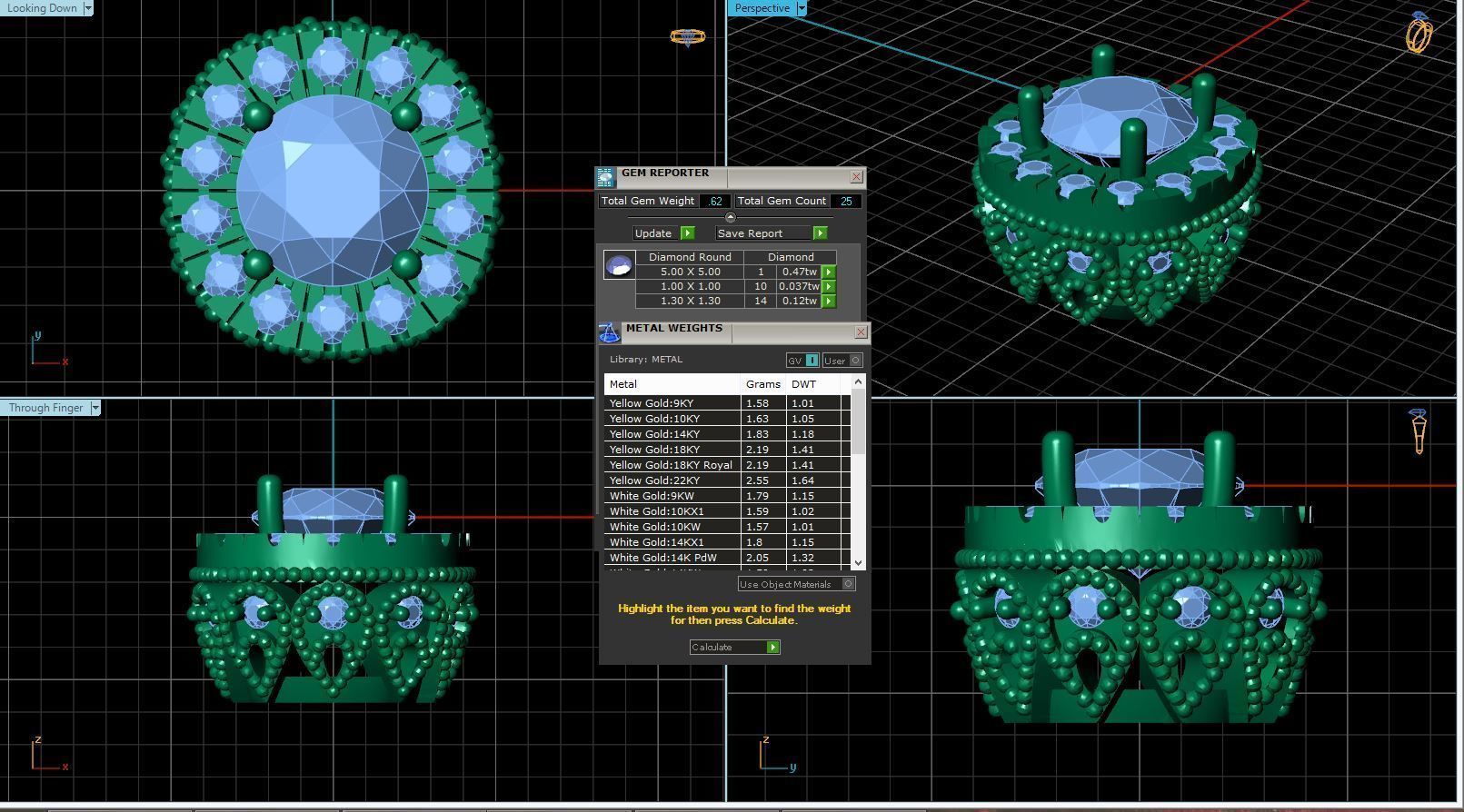Select the Perspective viewport label
This screenshot has height=812, width=1464.
point(762,8)
